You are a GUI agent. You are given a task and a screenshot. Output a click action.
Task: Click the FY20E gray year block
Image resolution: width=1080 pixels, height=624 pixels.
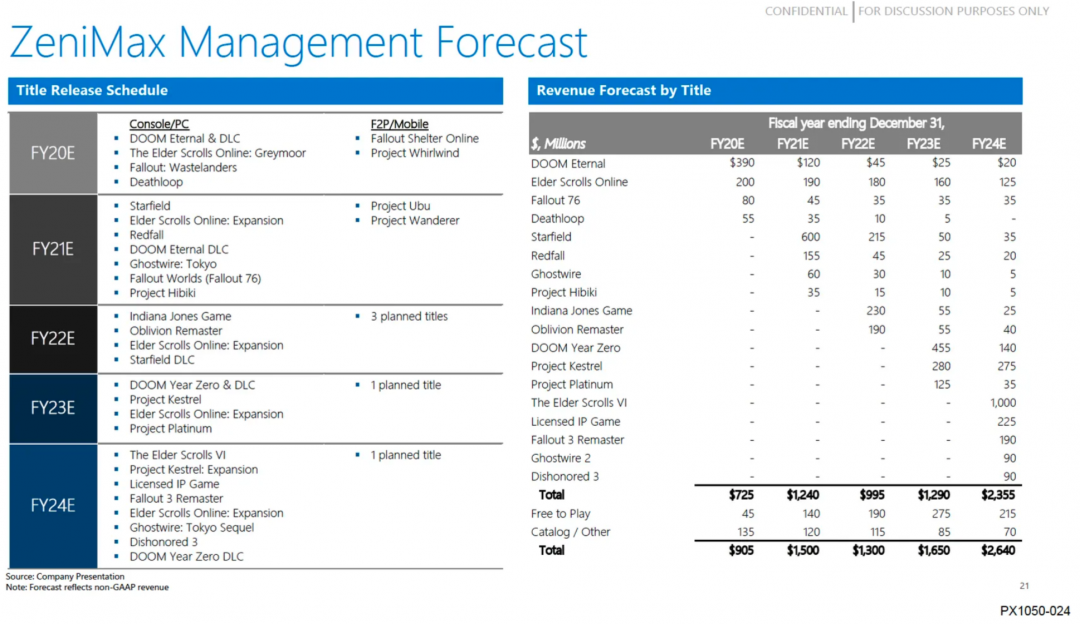pos(53,153)
